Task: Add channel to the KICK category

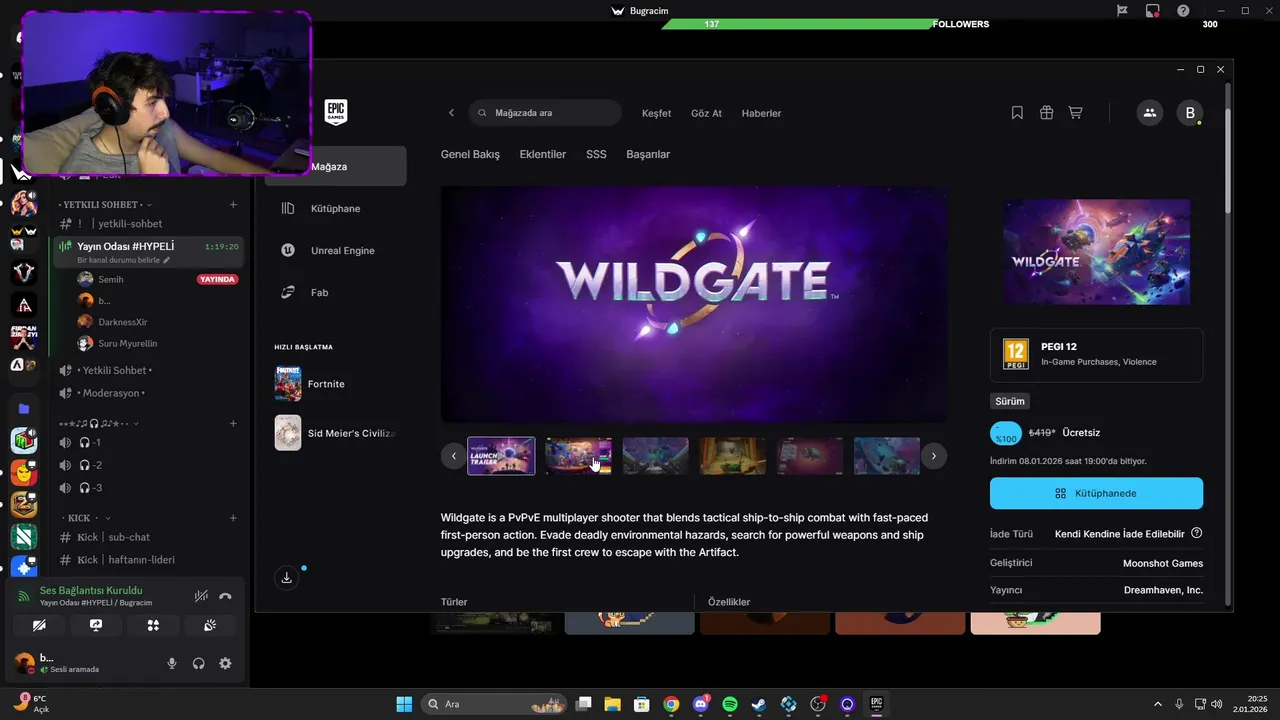Action: click(x=233, y=518)
